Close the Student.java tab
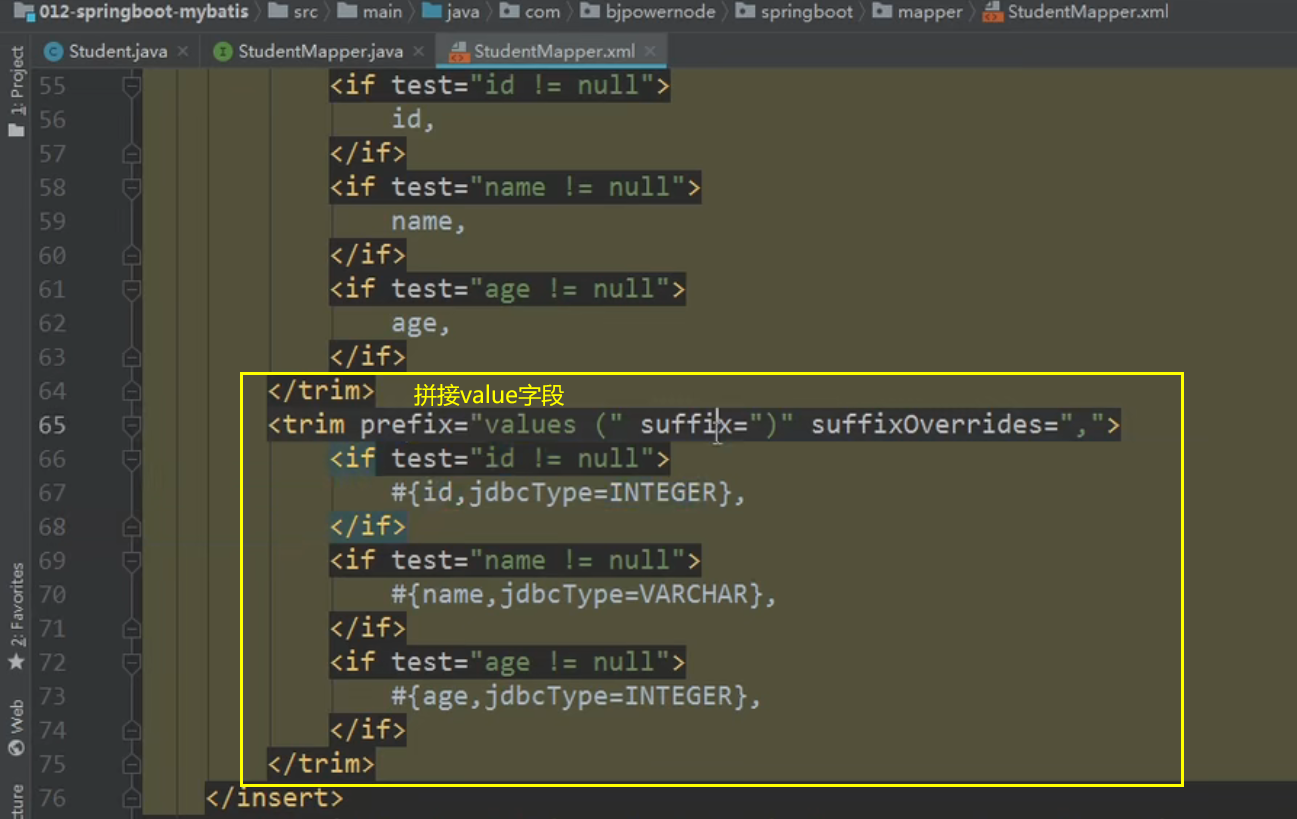This screenshot has height=819, width=1297. [x=184, y=51]
